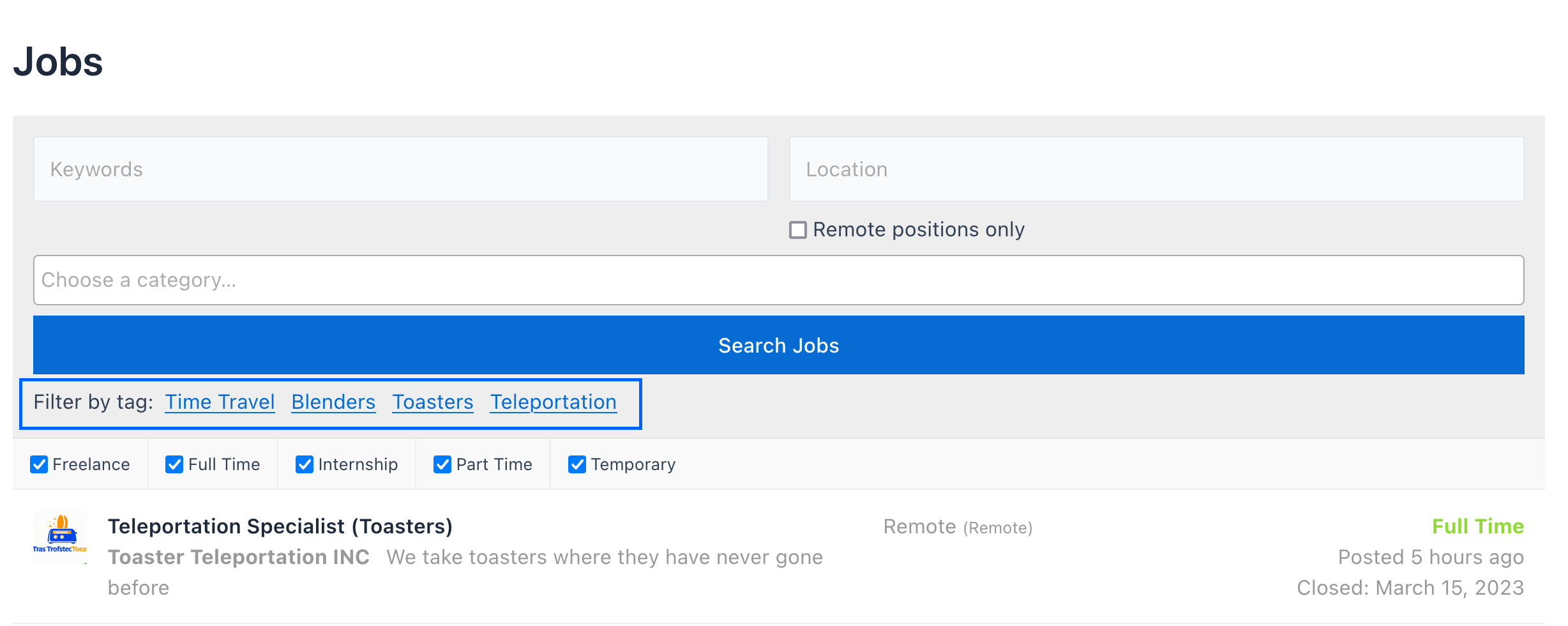Open the Teleportation Specialist job listing
Viewport: 1568px width, 626px height.
pos(280,526)
